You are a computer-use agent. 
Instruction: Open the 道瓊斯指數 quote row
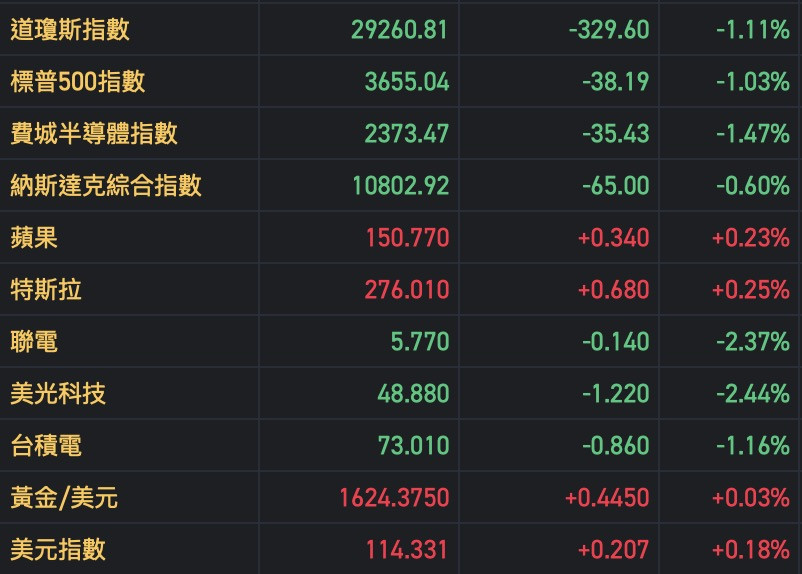click(x=70, y=29)
